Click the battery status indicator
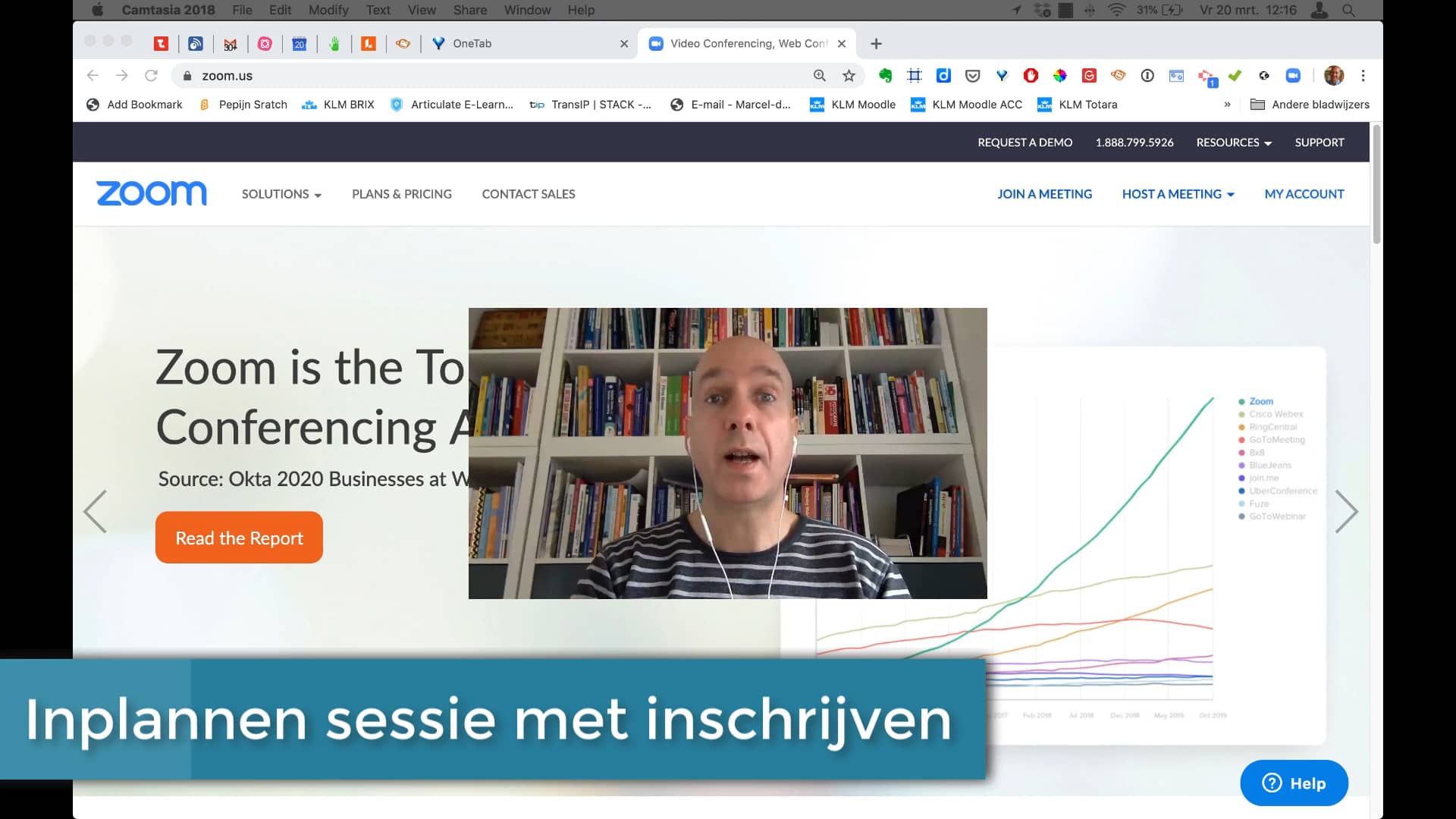The width and height of the screenshot is (1456, 819). click(x=1160, y=10)
